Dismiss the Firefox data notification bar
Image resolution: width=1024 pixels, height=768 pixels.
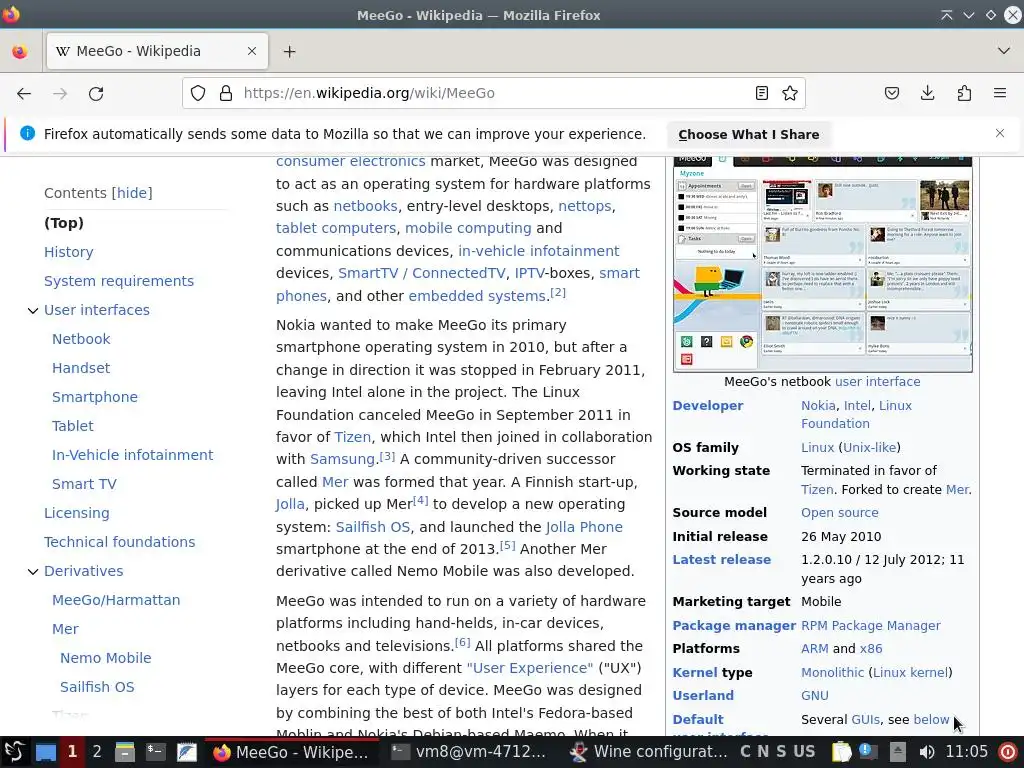1000,133
